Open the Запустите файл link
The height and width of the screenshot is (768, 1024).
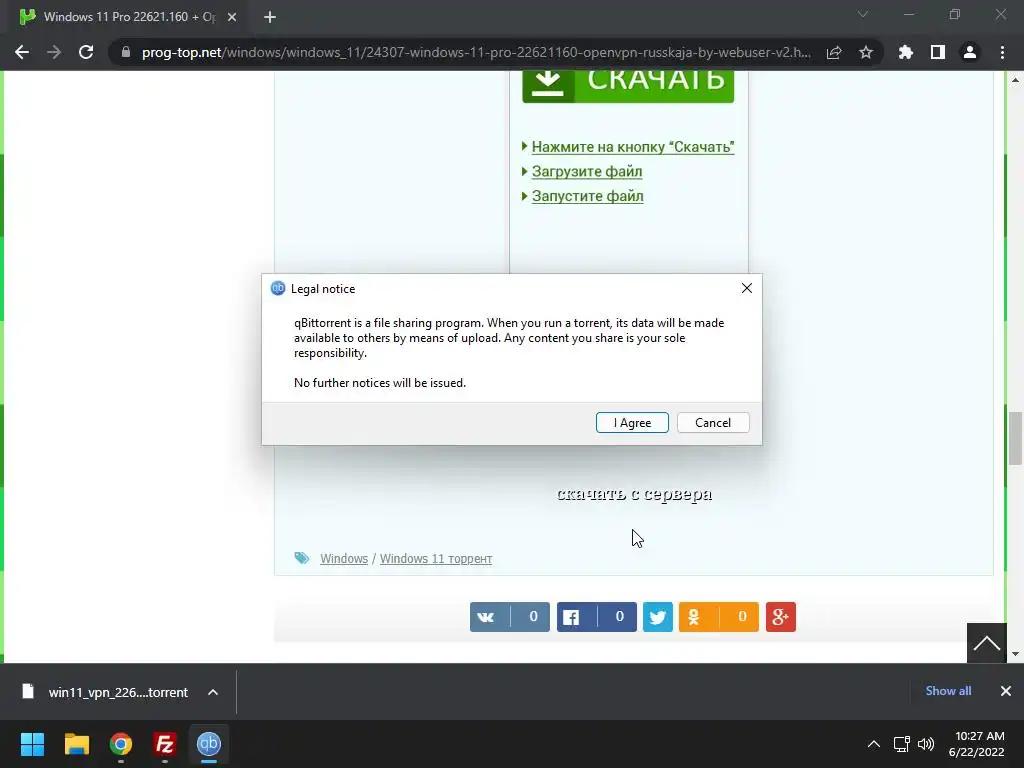point(587,196)
